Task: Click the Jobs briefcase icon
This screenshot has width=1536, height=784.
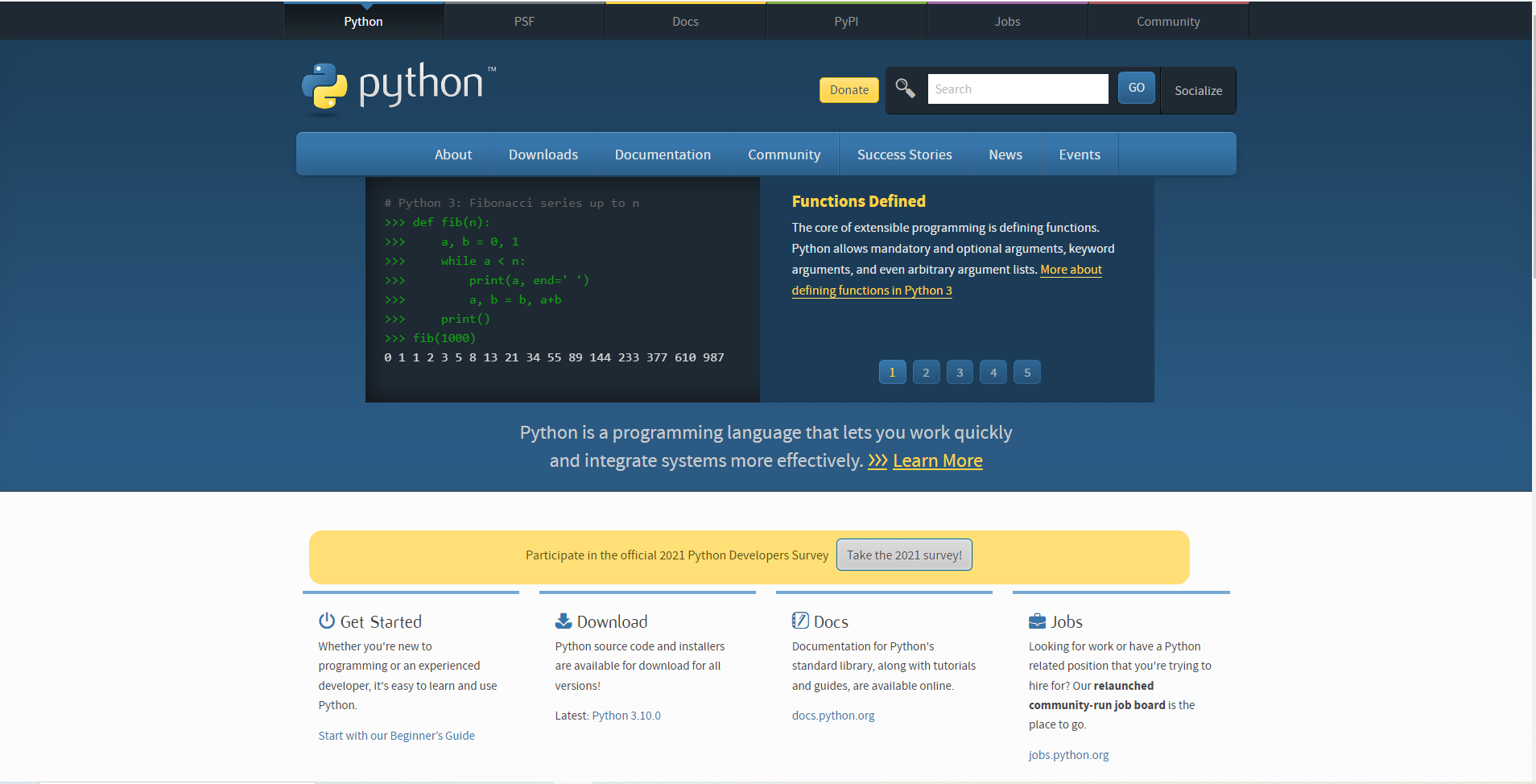Action: click(1037, 621)
